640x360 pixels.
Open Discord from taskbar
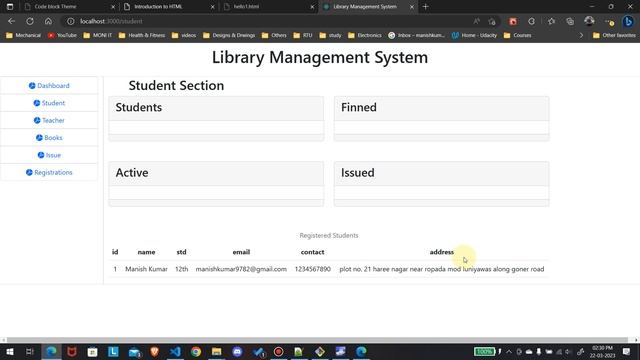pyautogui.click(x=237, y=351)
